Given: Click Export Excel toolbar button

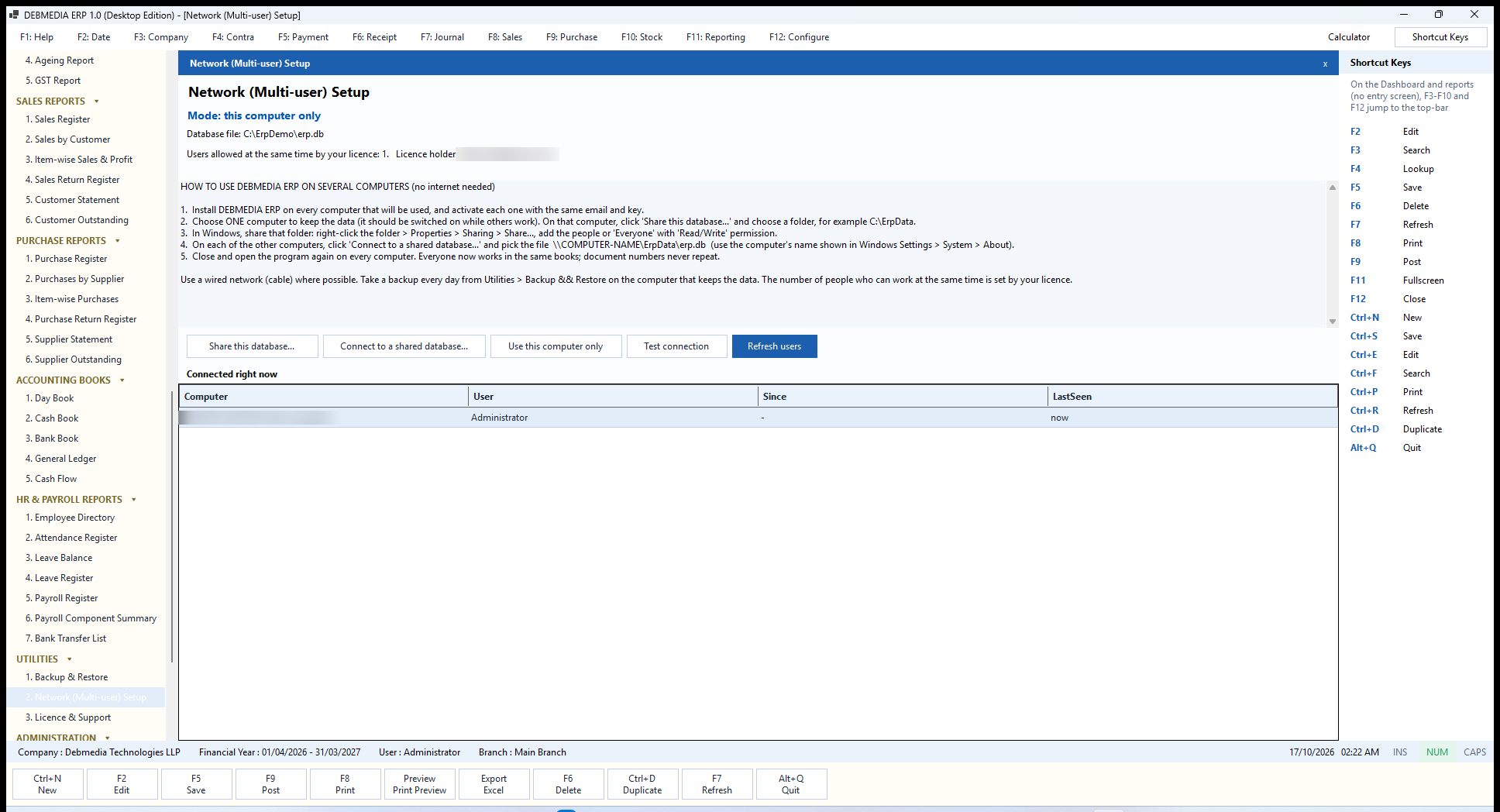Looking at the screenshot, I should pyautogui.click(x=494, y=784).
